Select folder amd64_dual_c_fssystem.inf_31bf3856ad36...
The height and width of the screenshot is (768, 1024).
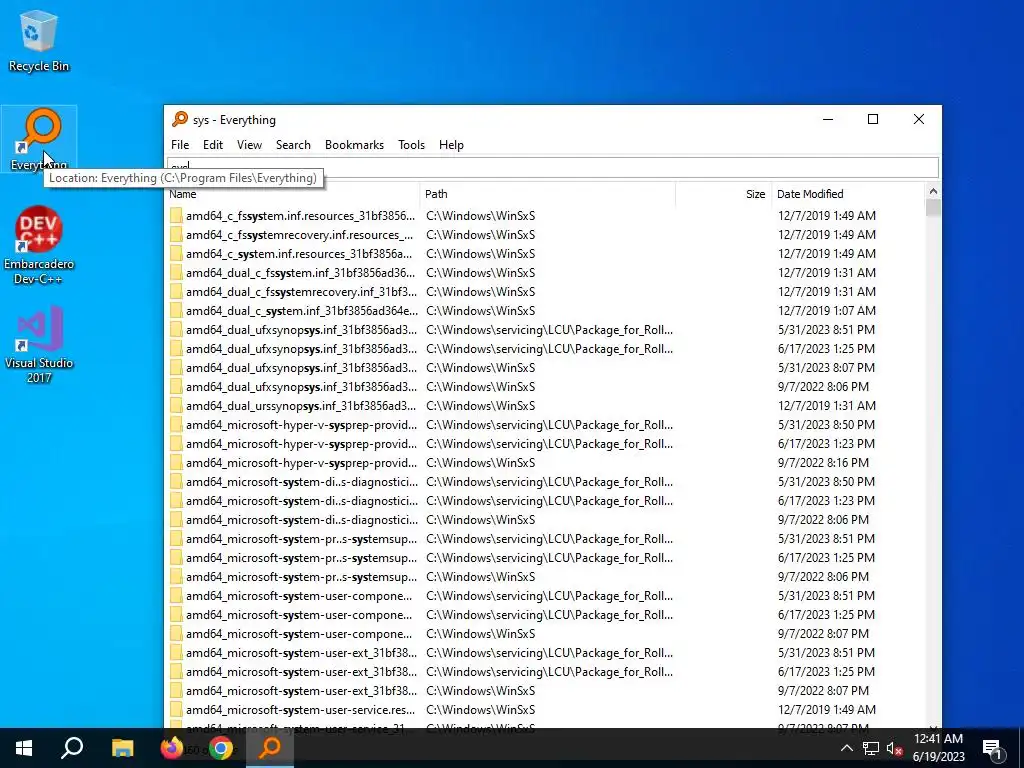point(300,272)
